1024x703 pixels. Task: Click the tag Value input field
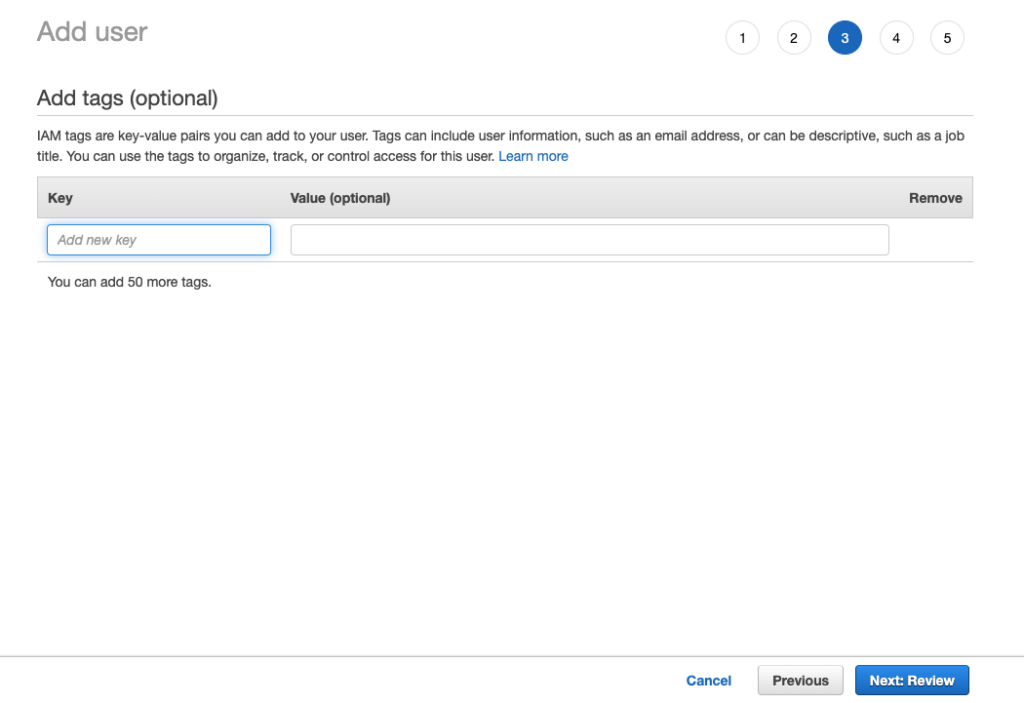click(x=590, y=240)
